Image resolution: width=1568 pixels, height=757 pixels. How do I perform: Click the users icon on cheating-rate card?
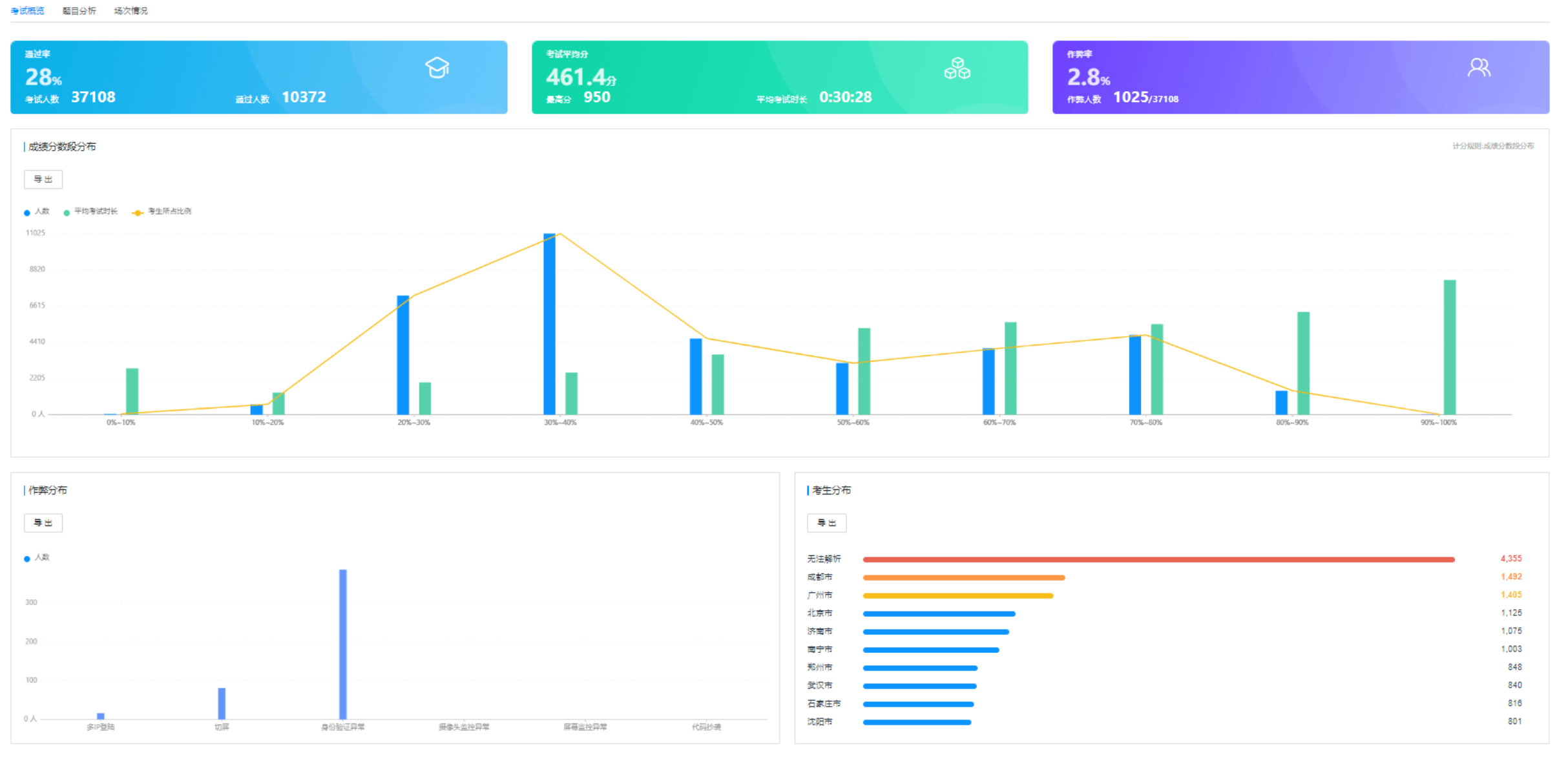1478,68
